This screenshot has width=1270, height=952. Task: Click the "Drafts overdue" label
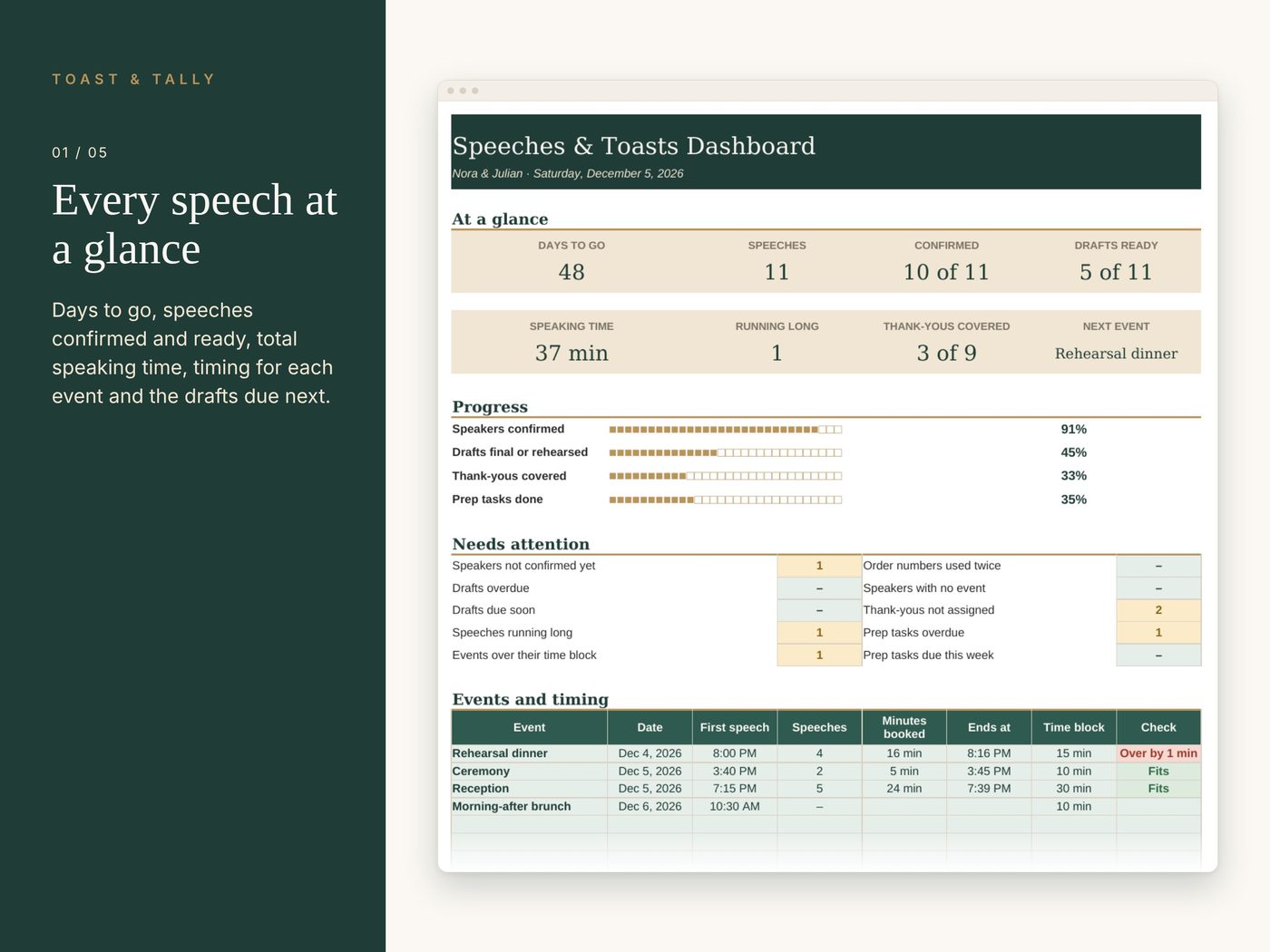(491, 588)
